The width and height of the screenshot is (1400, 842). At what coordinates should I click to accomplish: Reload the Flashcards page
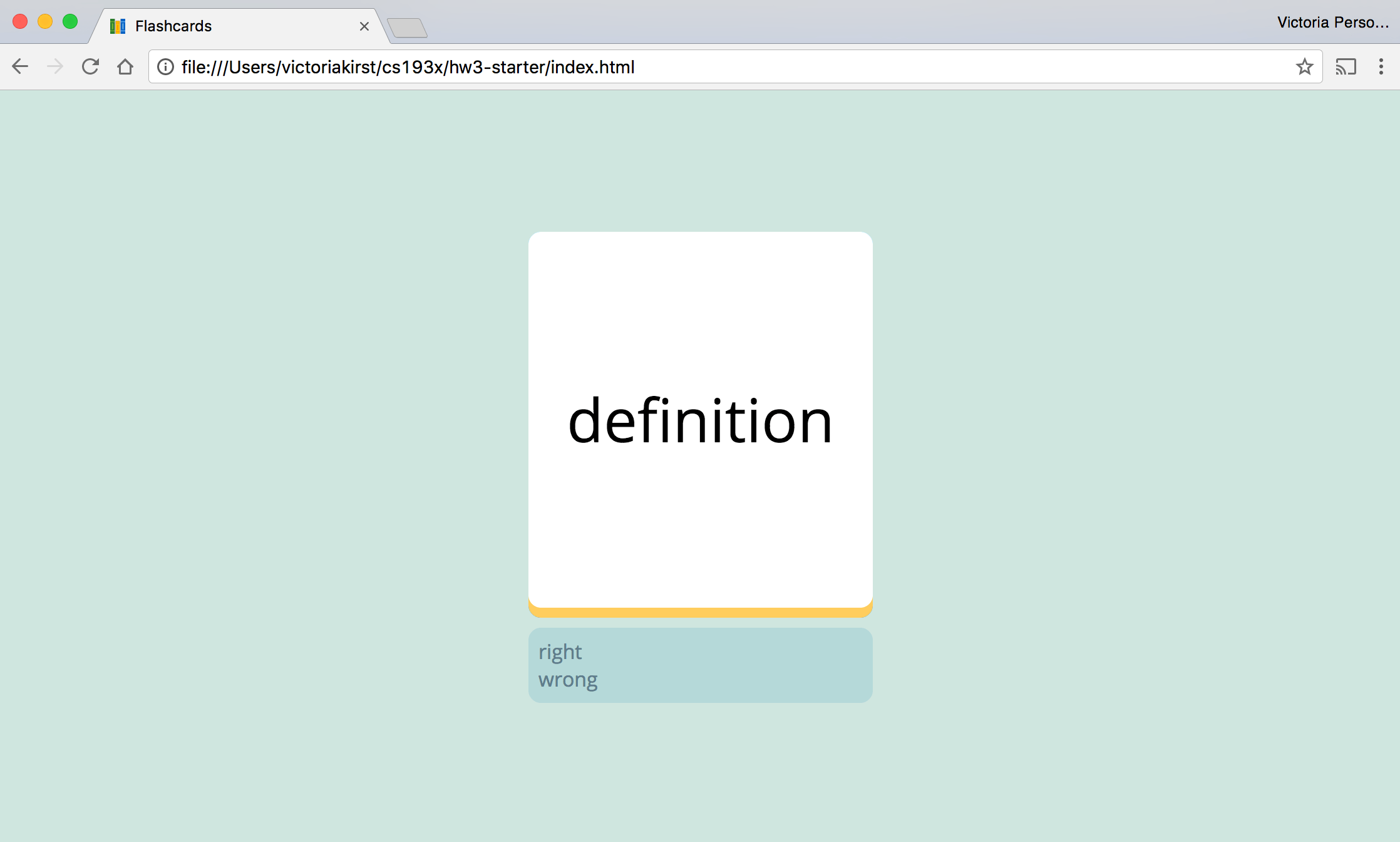90,66
